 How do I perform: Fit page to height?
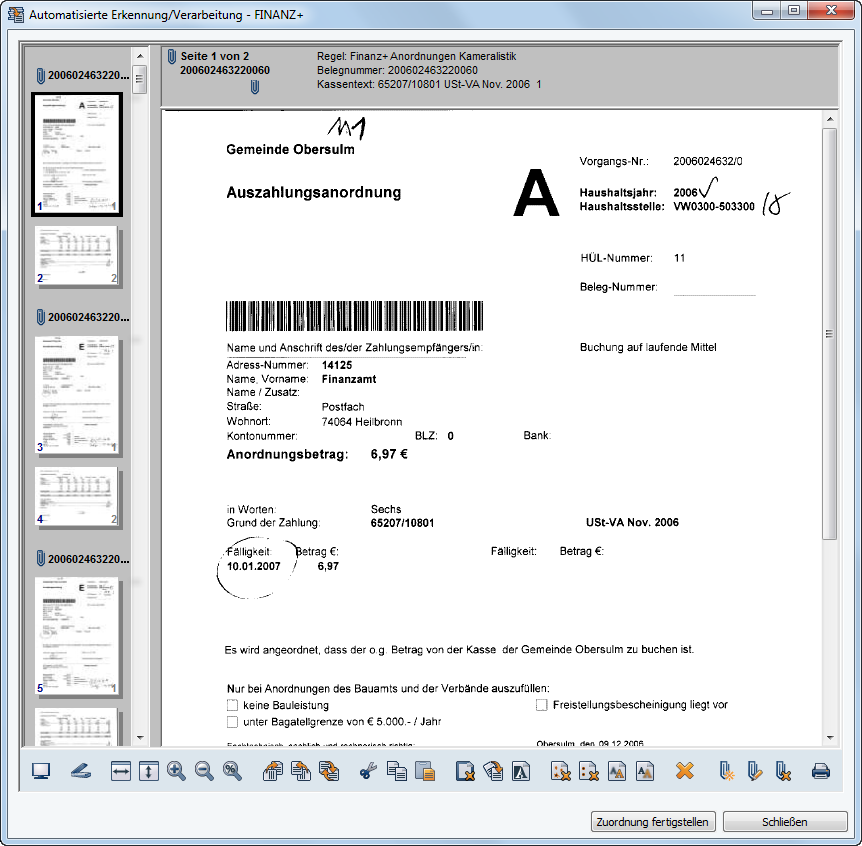pos(149,772)
